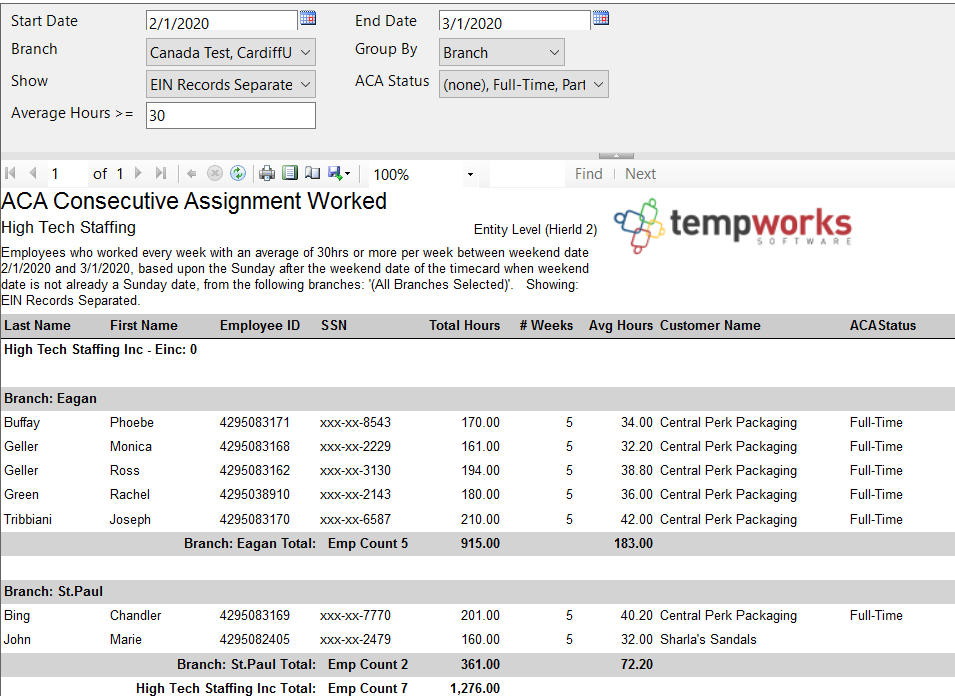
Task: Click Branch: Eagan Total 915.00
Action: point(480,544)
